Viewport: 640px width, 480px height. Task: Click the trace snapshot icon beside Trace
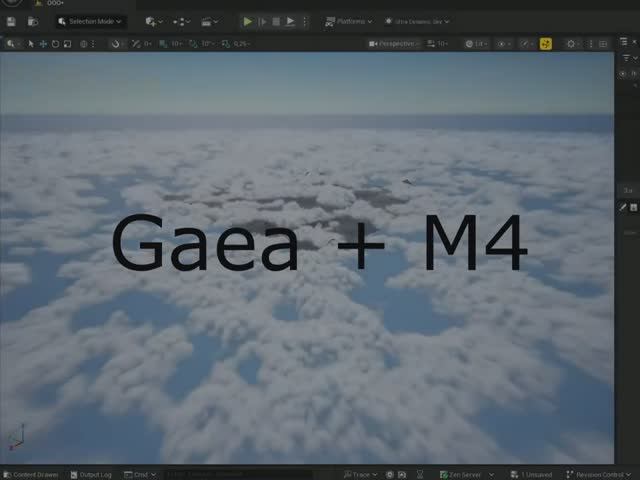point(390,475)
